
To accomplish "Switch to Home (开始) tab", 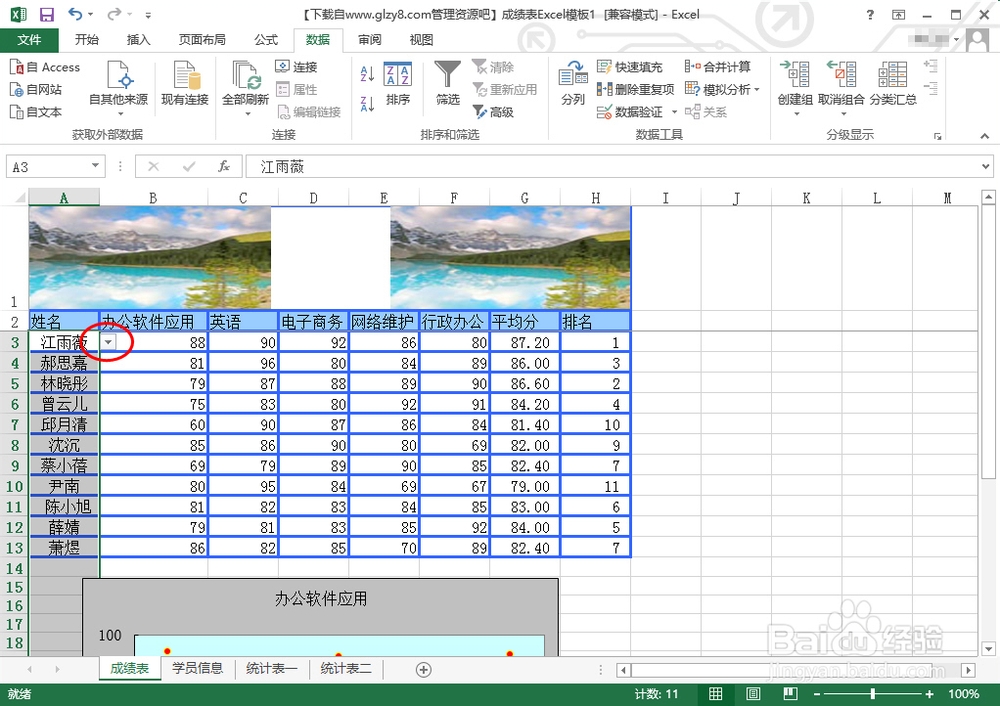I will pyautogui.click(x=87, y=40).
